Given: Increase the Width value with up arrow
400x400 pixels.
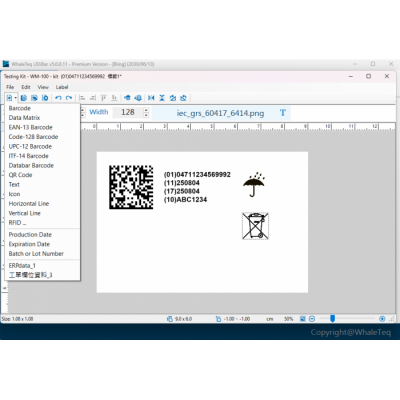Looking at the screenshot, I should point(146,110).
